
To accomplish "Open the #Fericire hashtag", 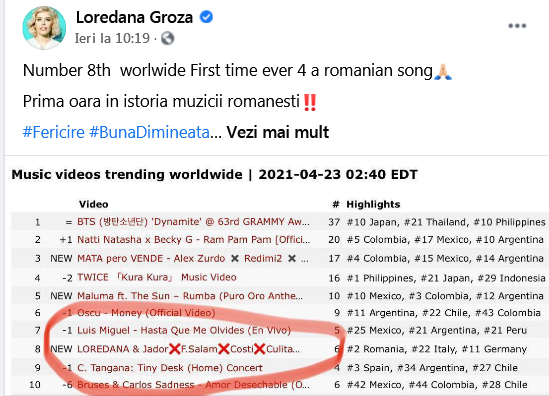I will click(54, 132).
